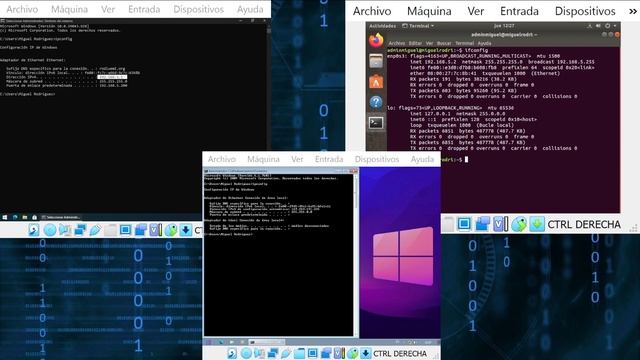Image resolution: width=640 pixels, height=360 pixels.
Task: Click Windows 10 Start button in the guest
Action: click(x=5, y=218)
